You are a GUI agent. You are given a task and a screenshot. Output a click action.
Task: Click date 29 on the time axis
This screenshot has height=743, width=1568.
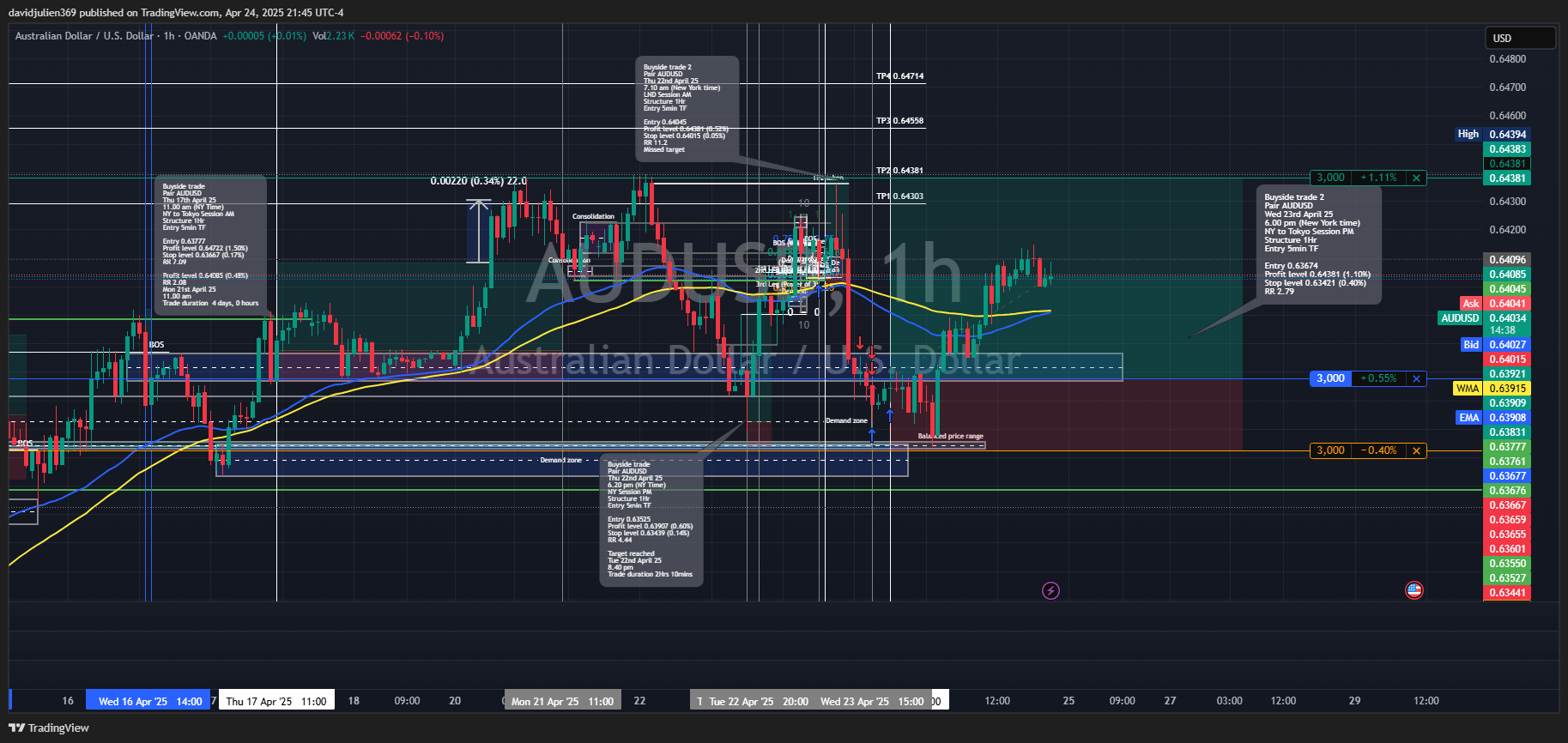[x=1354, y=701]
